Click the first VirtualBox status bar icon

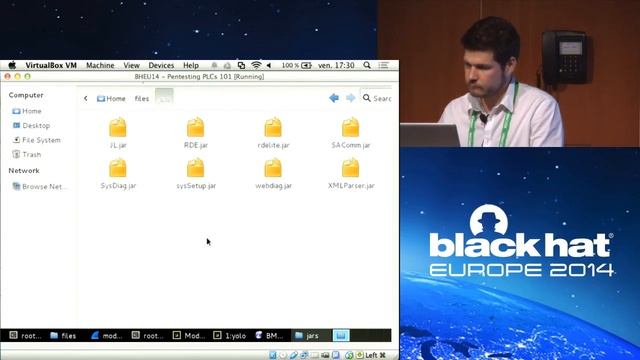(x=273, y=355)
